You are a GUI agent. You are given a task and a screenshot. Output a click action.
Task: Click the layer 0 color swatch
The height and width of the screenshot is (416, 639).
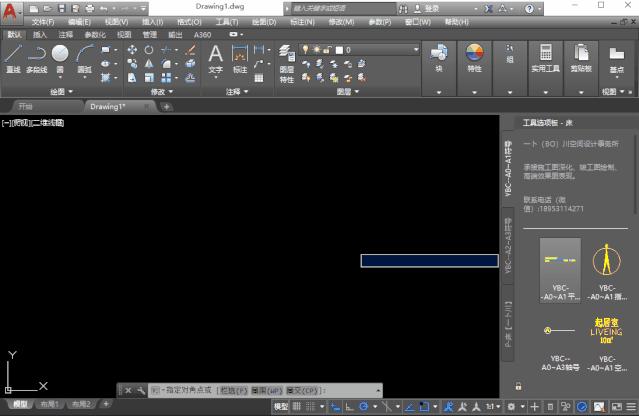(340, 49)
